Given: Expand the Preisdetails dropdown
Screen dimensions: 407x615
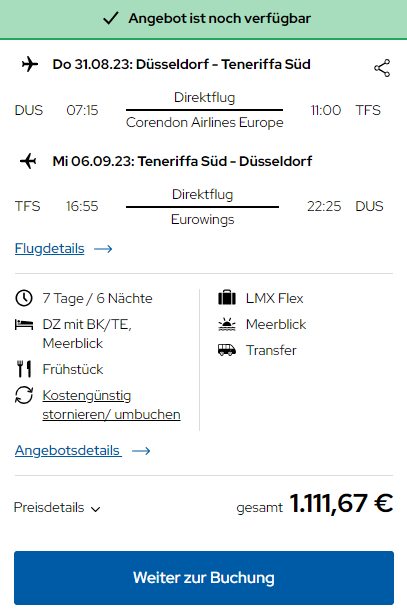Looking at the screenshot, I should click(57, 508).
